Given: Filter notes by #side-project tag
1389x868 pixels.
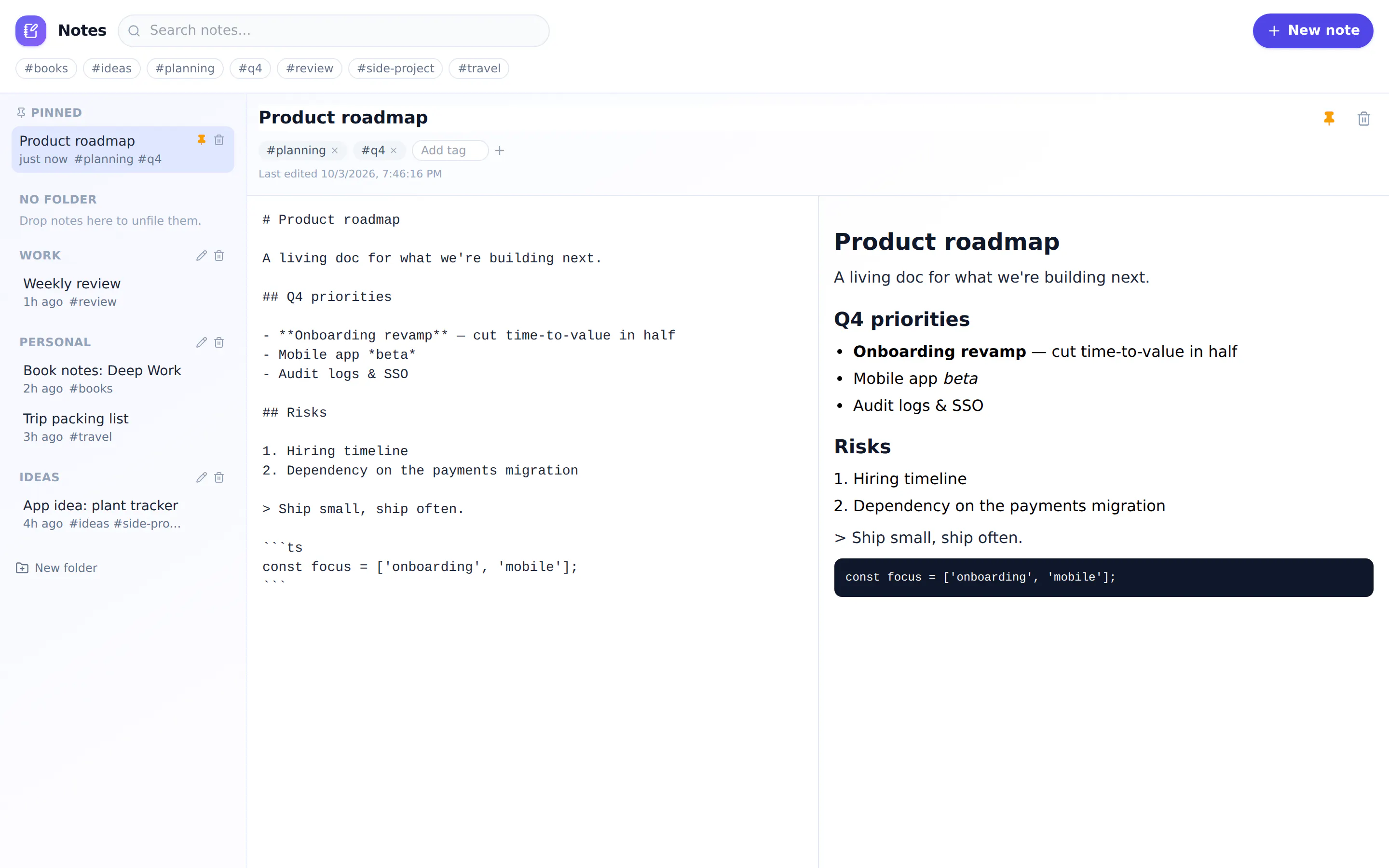Looking at the screenshot, I should pyautogui.click(x=395, y=68).
